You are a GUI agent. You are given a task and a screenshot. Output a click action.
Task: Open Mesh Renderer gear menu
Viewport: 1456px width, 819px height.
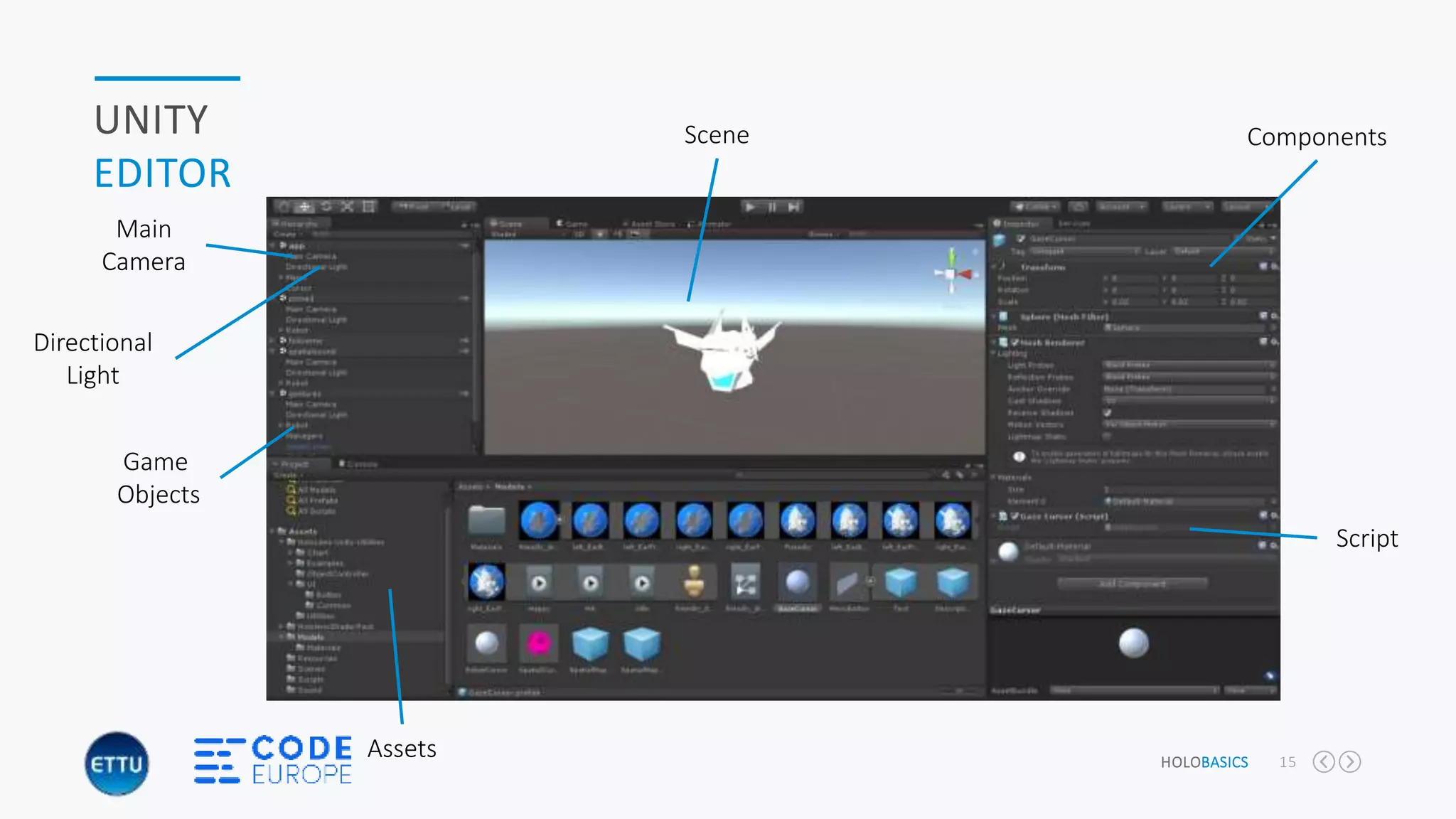click(x=1275, y=342)
